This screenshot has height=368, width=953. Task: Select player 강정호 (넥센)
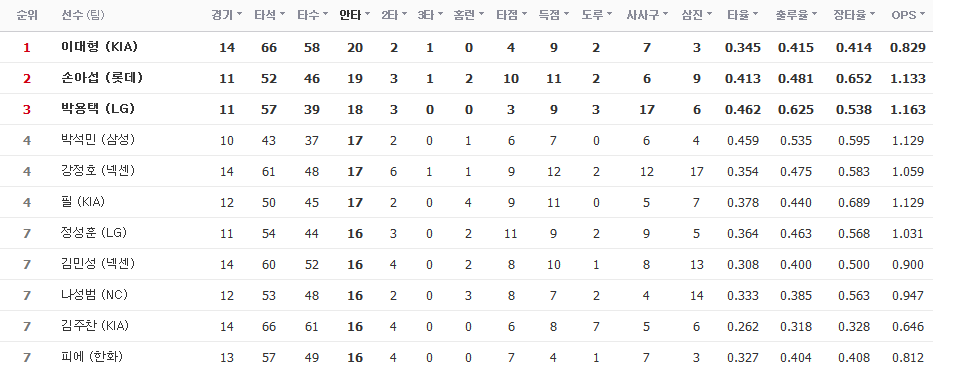(x=98, y=171)
